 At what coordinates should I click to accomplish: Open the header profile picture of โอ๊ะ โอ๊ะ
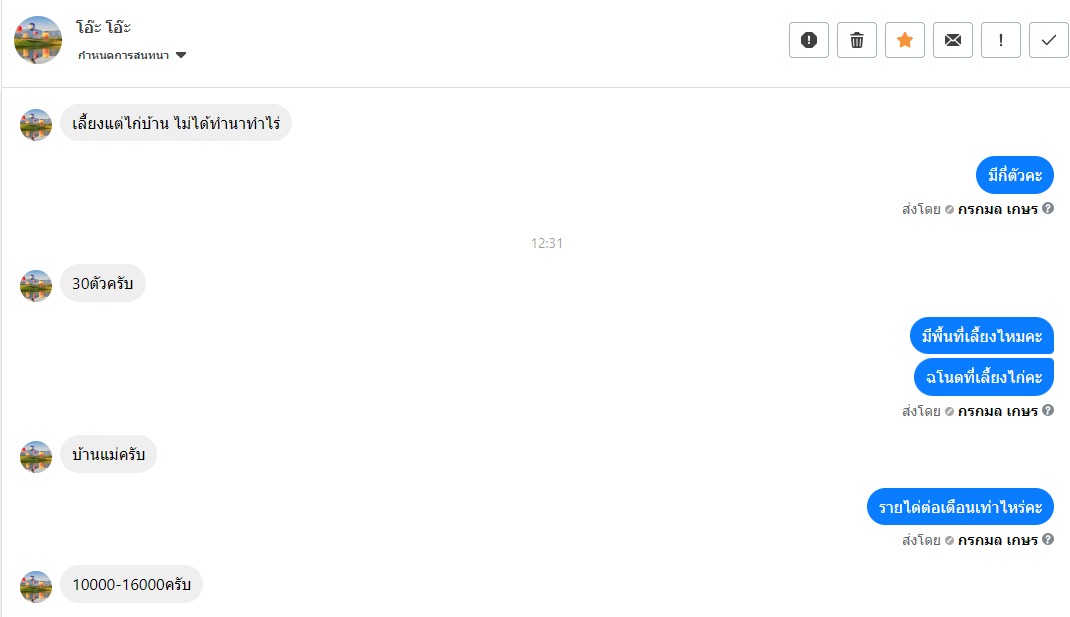pyautogui.click(x=38, y=40)
